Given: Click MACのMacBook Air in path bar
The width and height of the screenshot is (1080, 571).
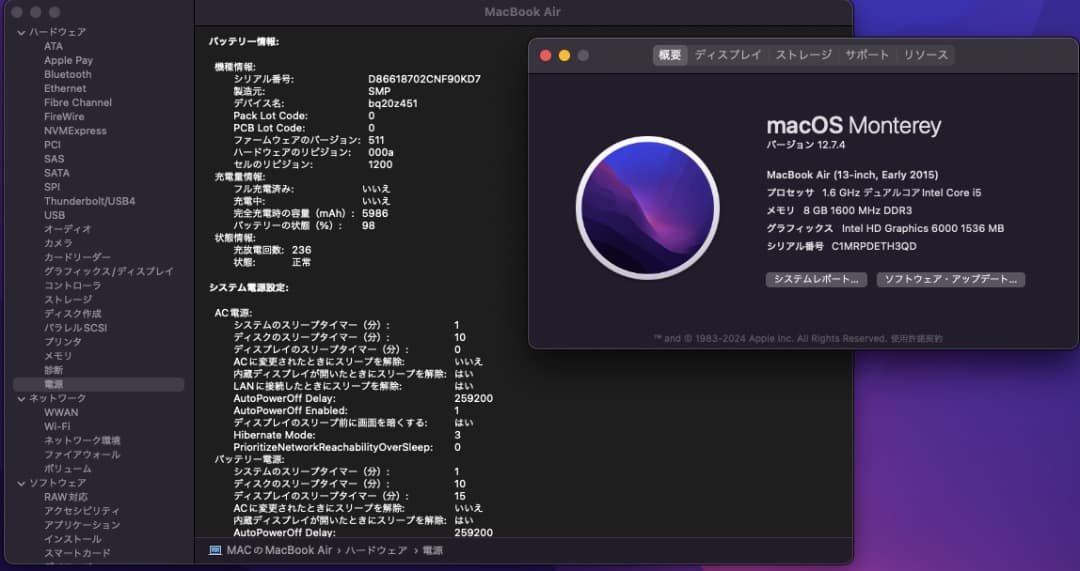Looking at the screenshot, I should [x=280, y=550].
